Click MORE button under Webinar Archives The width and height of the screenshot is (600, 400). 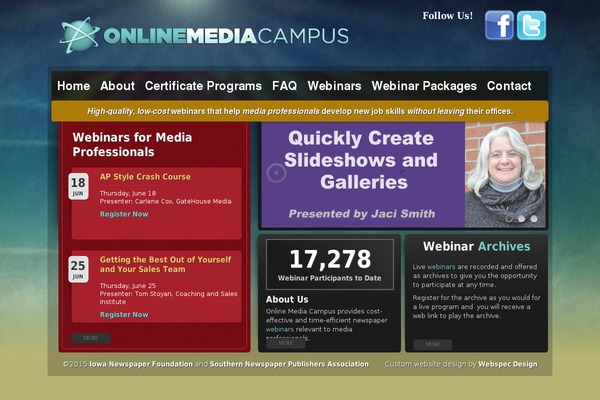[432, 344]
